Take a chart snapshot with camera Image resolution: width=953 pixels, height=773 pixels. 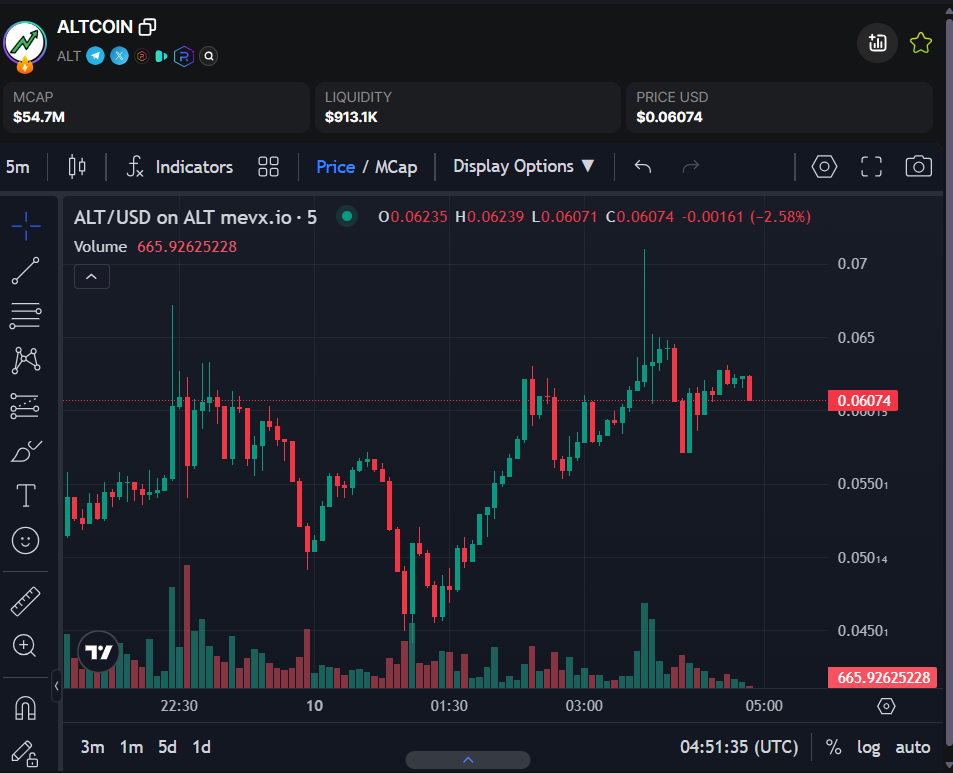[x=918, y=166]
